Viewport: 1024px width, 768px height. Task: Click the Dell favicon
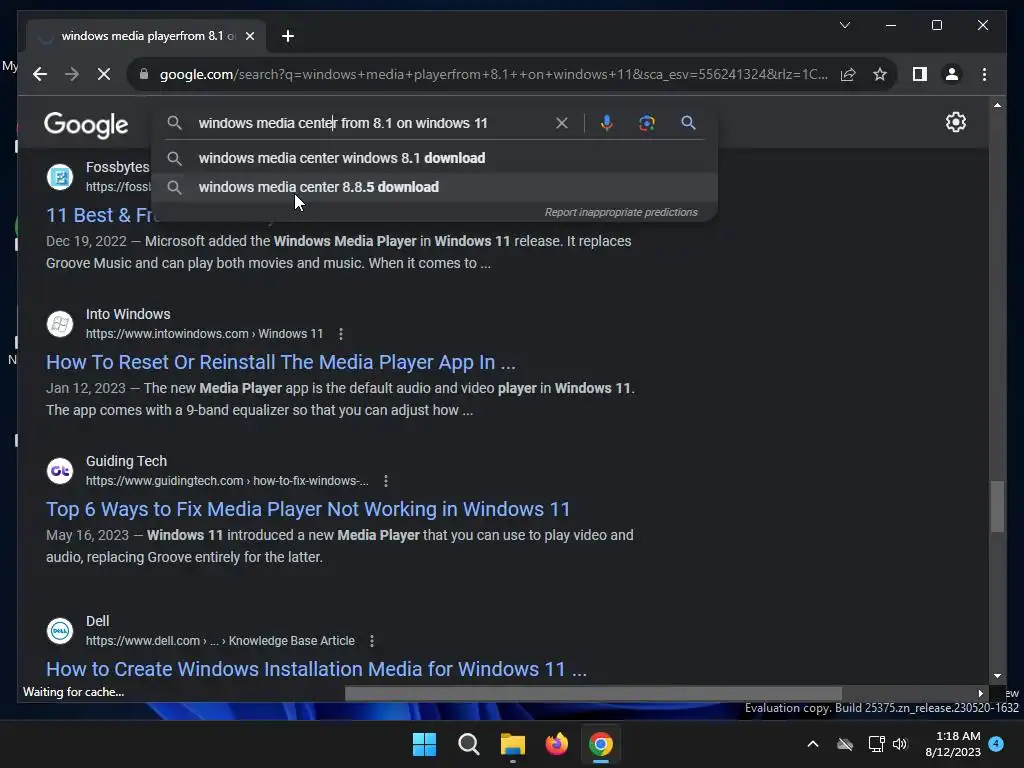point(60,631)
